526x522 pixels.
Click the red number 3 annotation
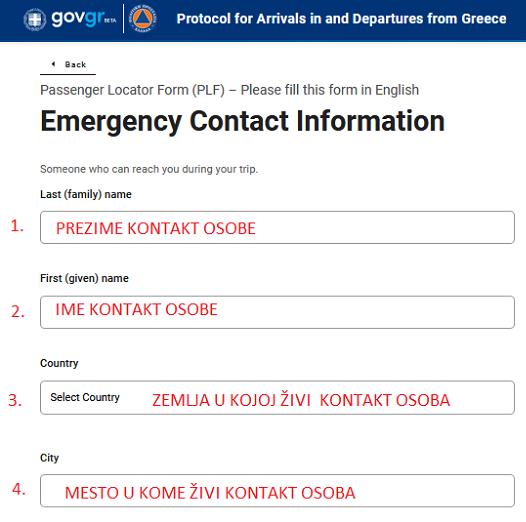coord(15,400)
